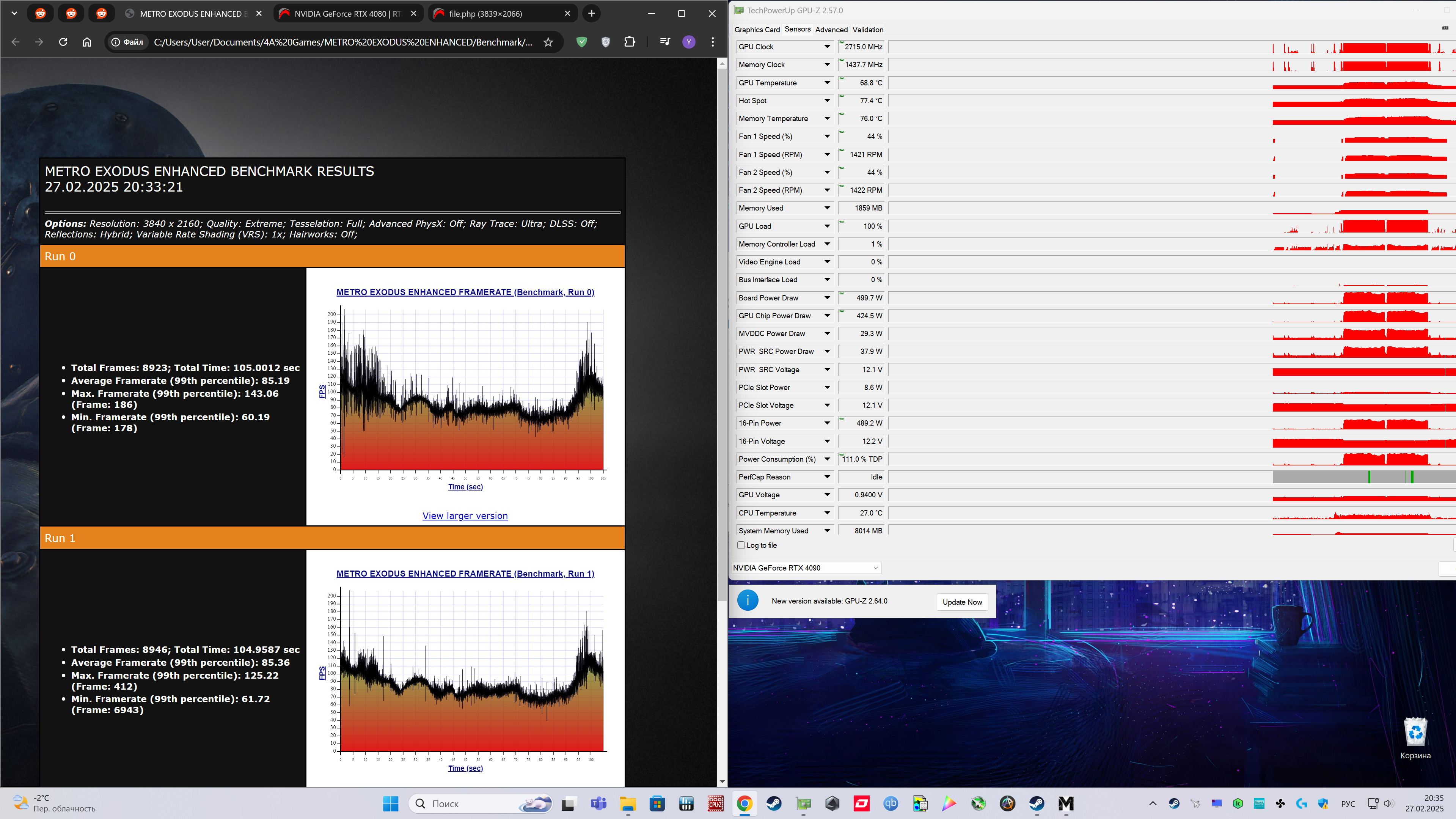This screenshot has height=819, width=1456.
Task: Expand the GPU Clock sensor dropdown
Action: point(827,47)
